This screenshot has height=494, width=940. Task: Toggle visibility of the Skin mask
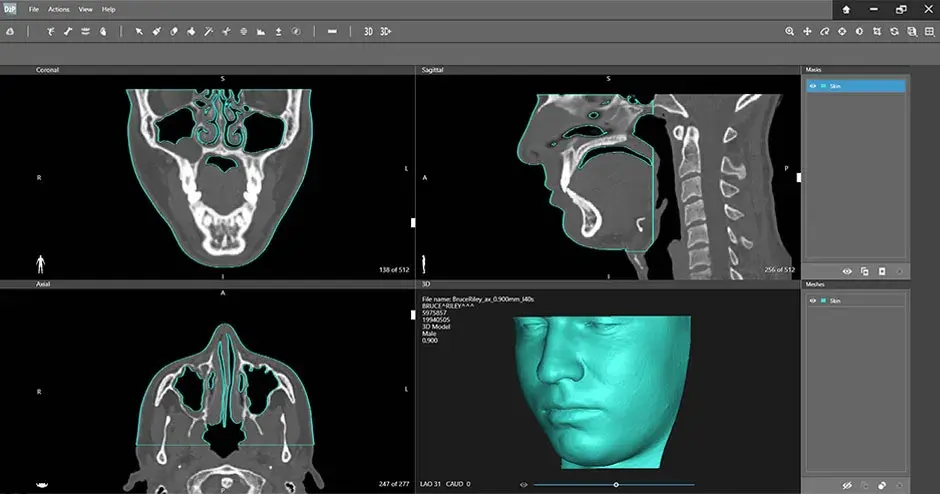pyautogui.click(x=813, y=87)
